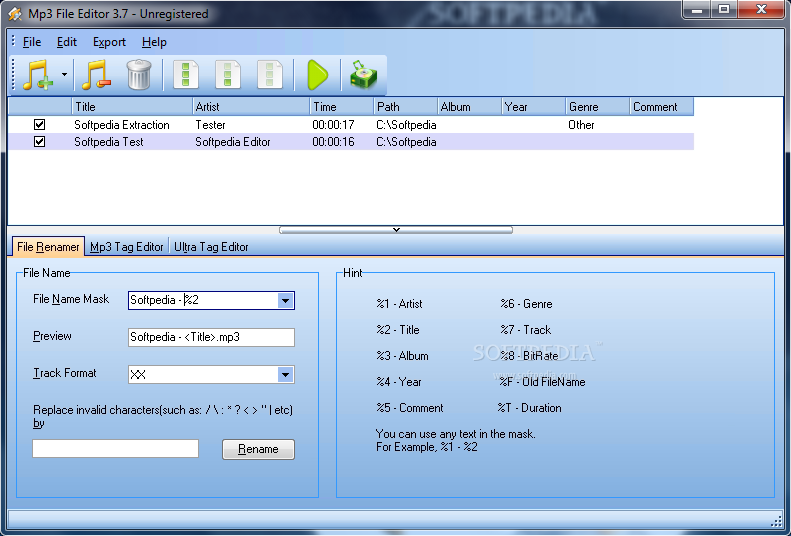Click the 00:00:16 time cell
791x536 pixels.
click(333, 142)
